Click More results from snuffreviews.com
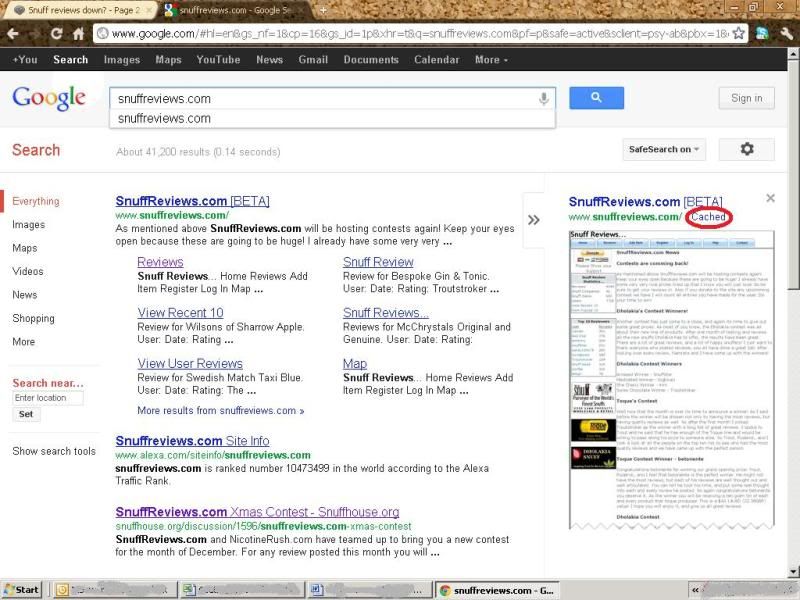This screenshot has width=800, height=600. point(220,410)
